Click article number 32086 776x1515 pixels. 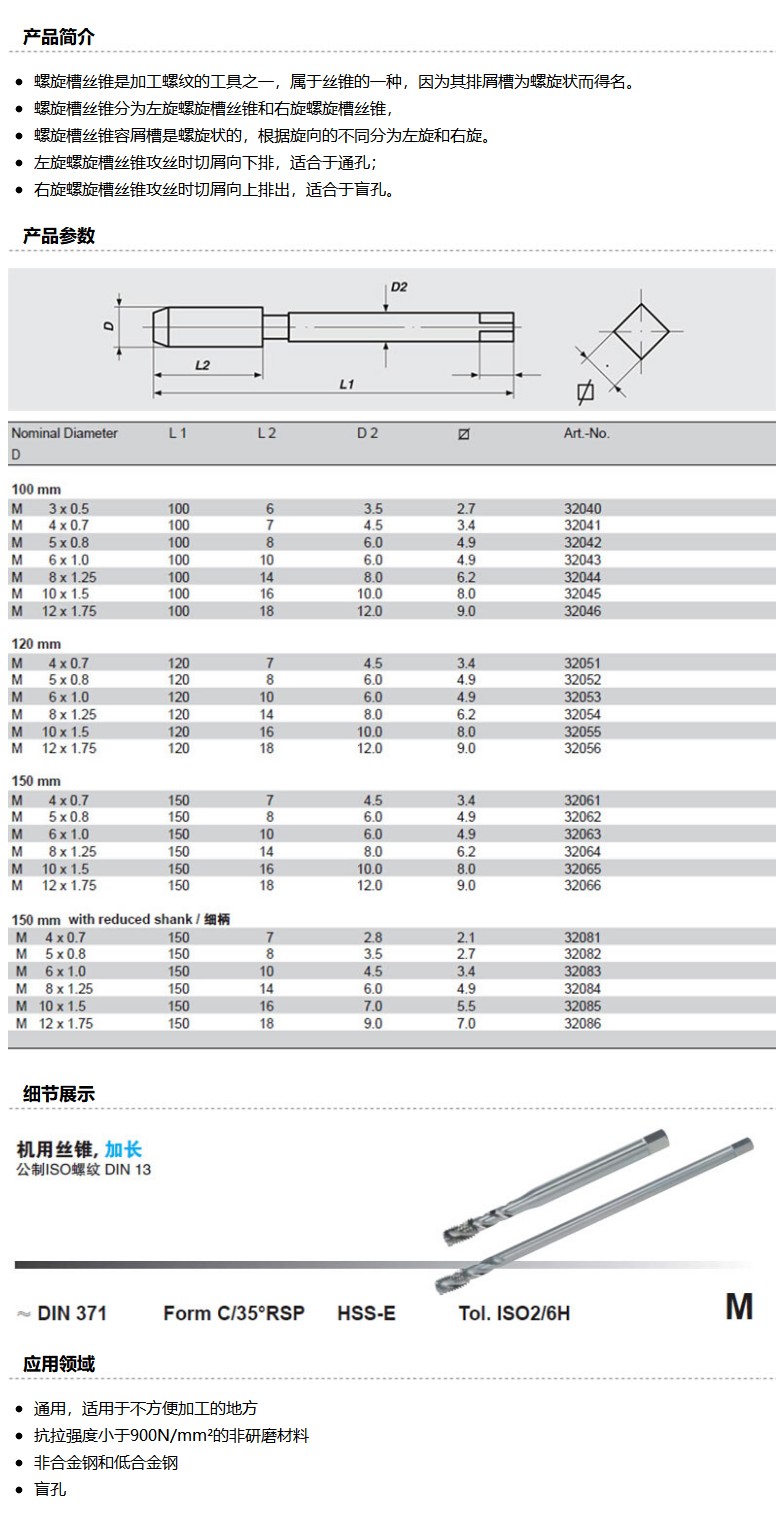(x=583, y=1023)
